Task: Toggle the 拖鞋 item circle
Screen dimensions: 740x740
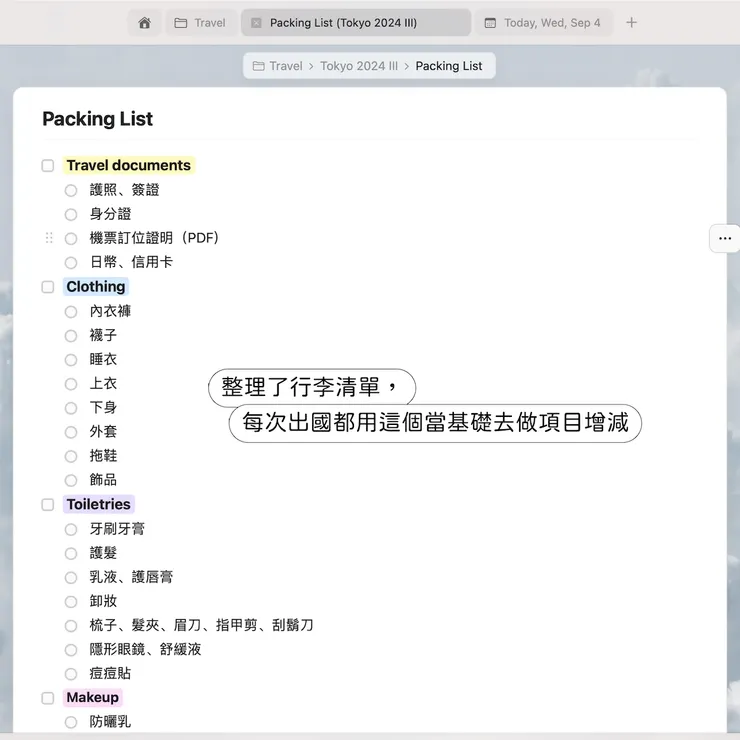Action: tap(71, 456)
